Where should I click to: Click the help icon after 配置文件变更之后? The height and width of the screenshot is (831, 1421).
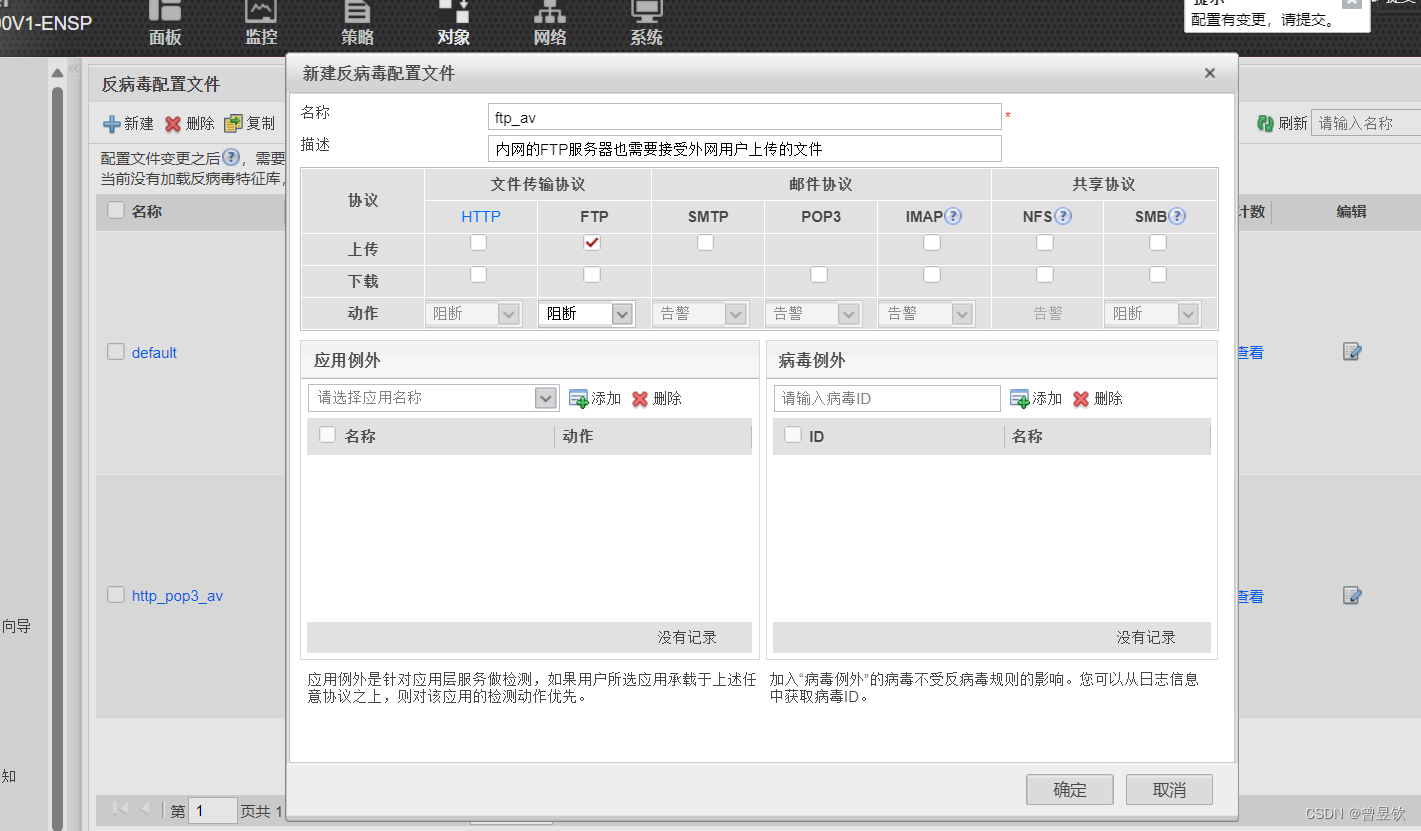tap(231, 157)
